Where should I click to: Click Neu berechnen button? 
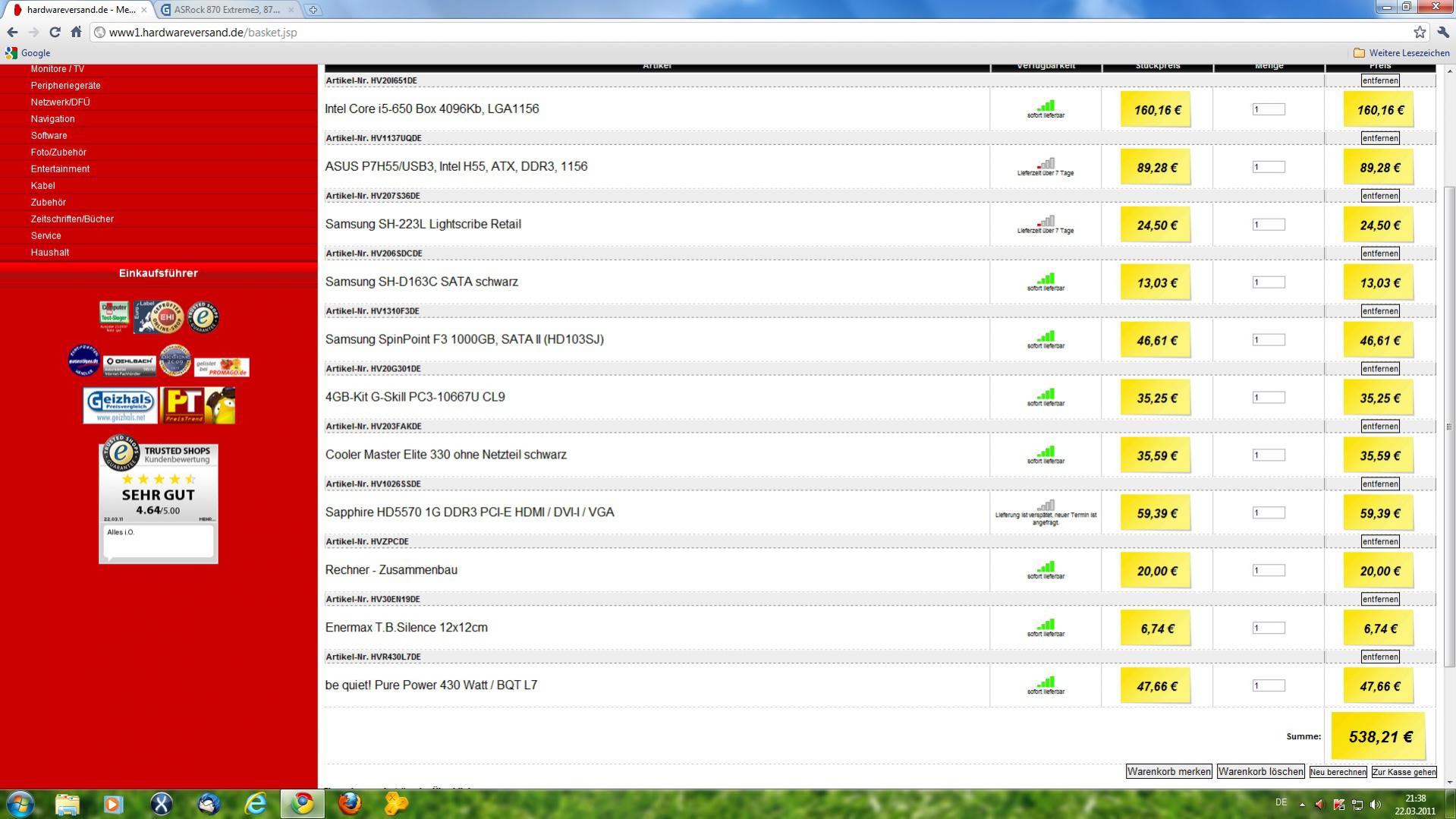click(x=1338, y=772)
